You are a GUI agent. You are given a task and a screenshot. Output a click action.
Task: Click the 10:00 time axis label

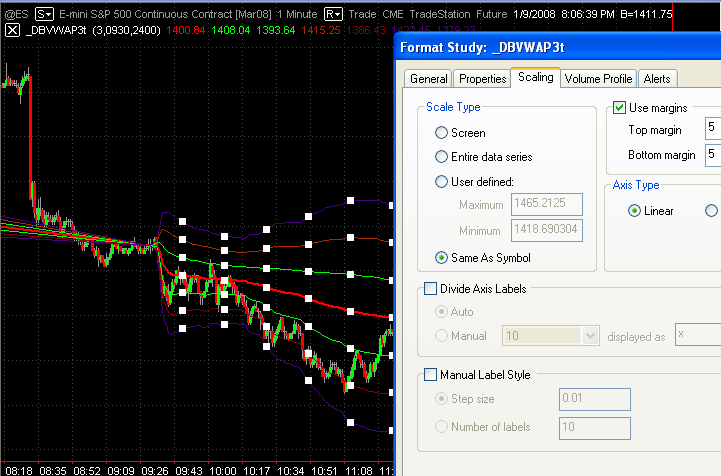(x=223, y=470)
